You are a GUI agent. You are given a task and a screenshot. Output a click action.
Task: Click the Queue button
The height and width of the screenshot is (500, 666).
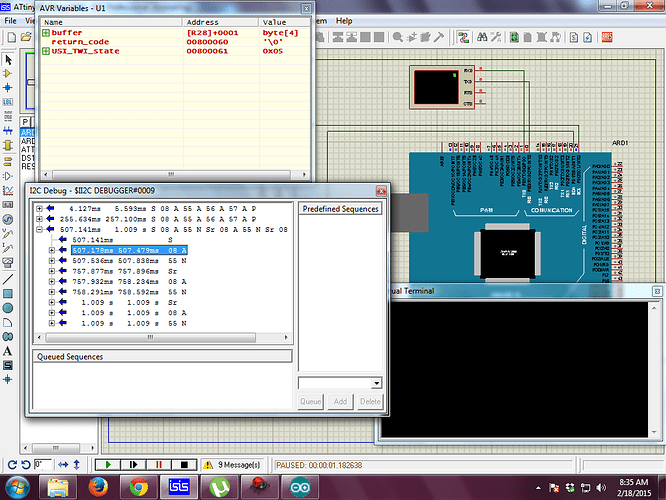311,401
